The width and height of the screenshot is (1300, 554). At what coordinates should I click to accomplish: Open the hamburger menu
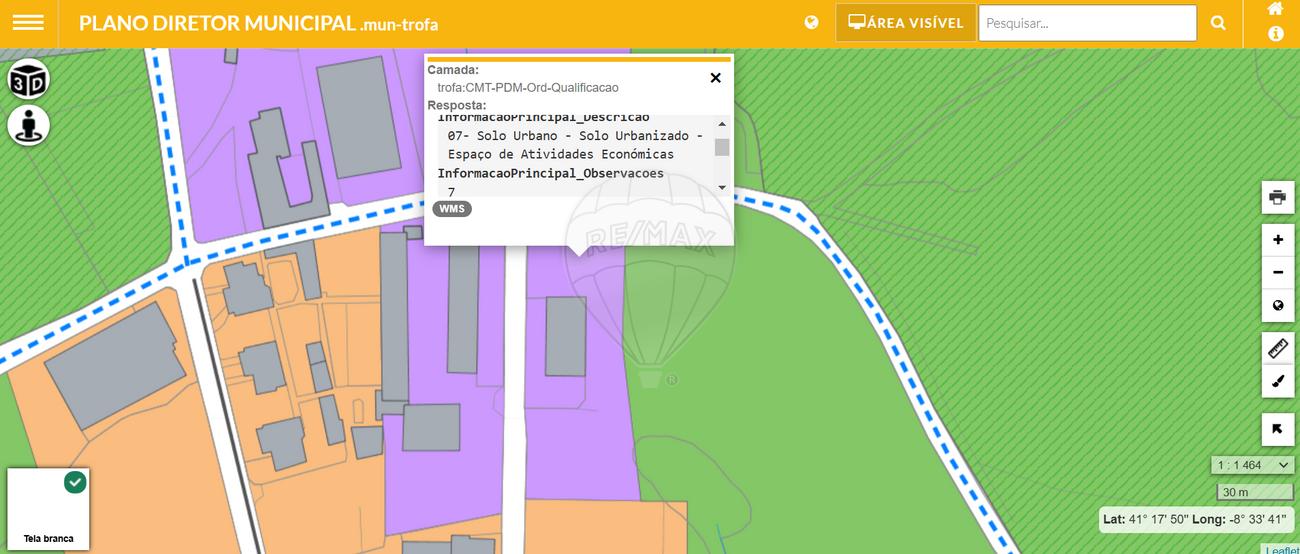point(28,23)
